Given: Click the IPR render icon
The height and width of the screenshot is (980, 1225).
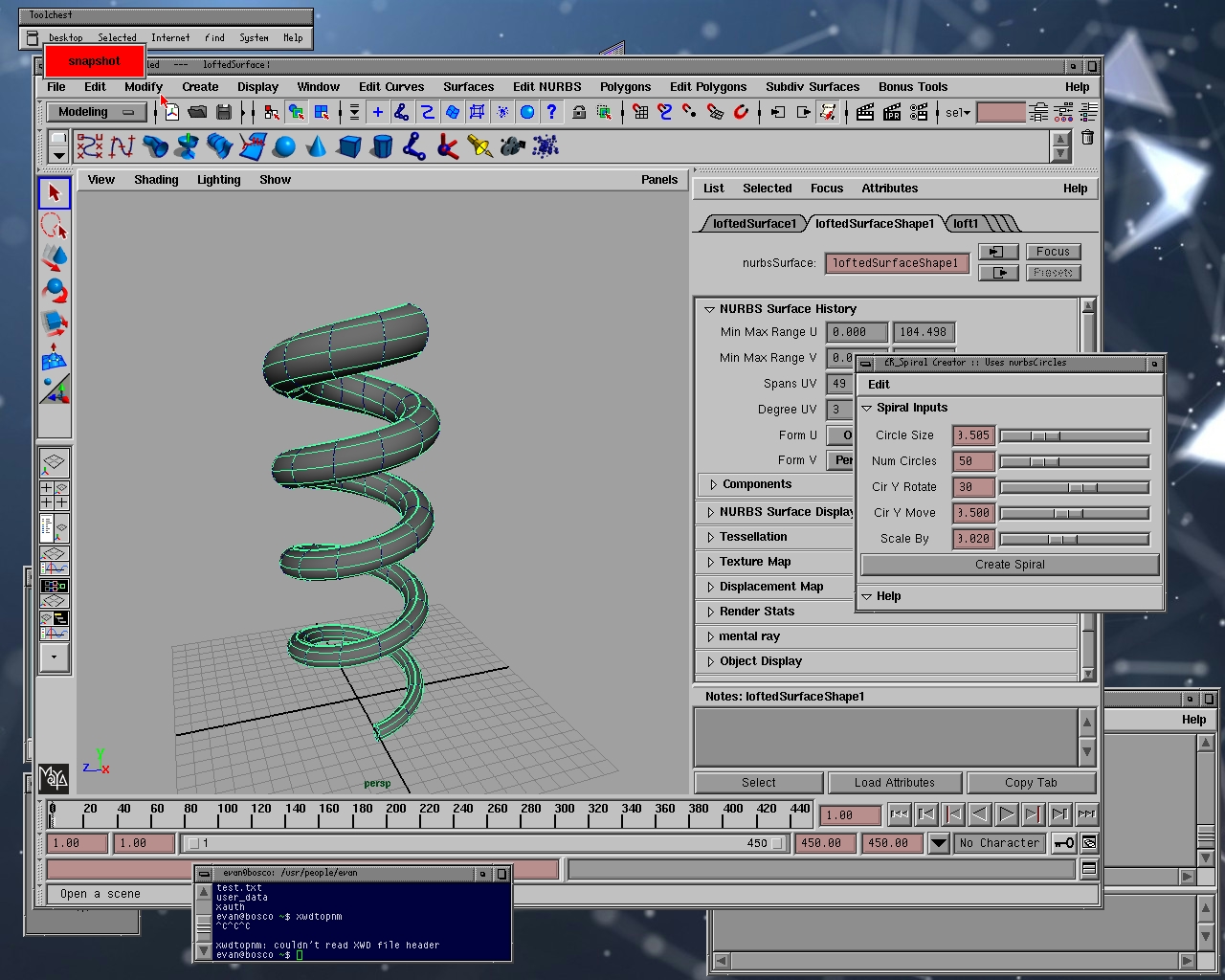Looking at the screenshot, I should click(892, 112).
